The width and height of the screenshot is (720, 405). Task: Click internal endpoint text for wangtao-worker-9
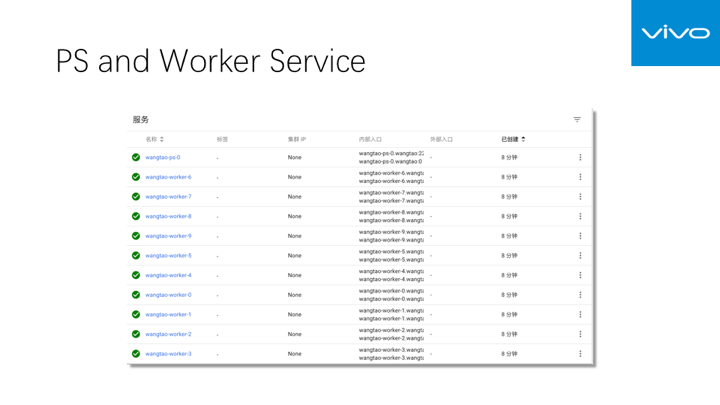[391, 236]
